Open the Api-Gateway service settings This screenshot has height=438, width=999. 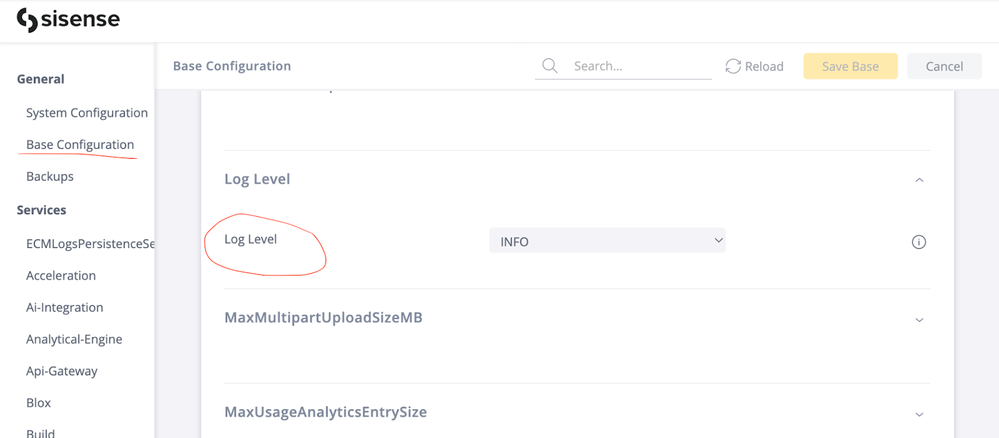(x=62, y=371)
